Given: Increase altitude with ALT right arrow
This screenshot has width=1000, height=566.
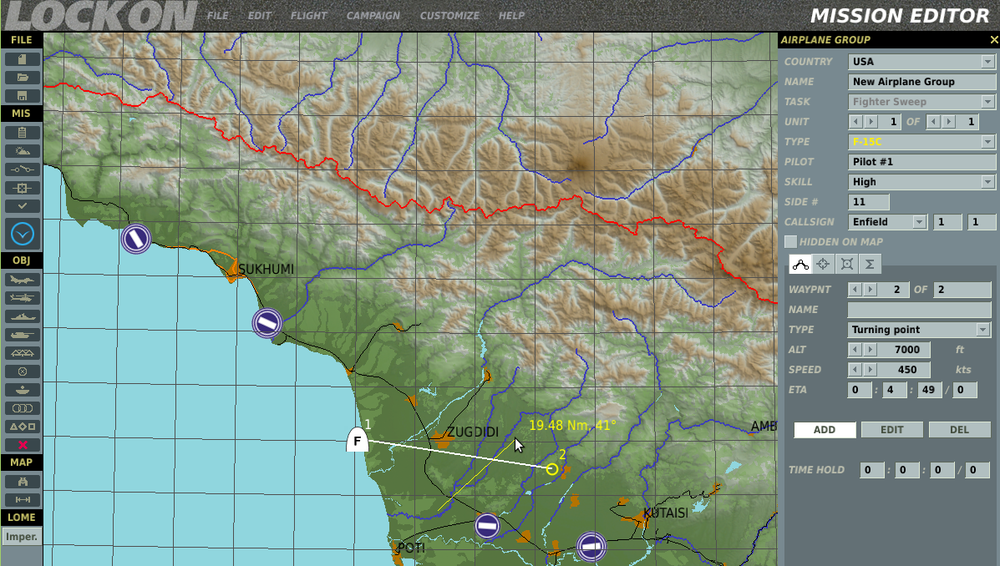Looking at the screenshot, I should coord(870,350).
